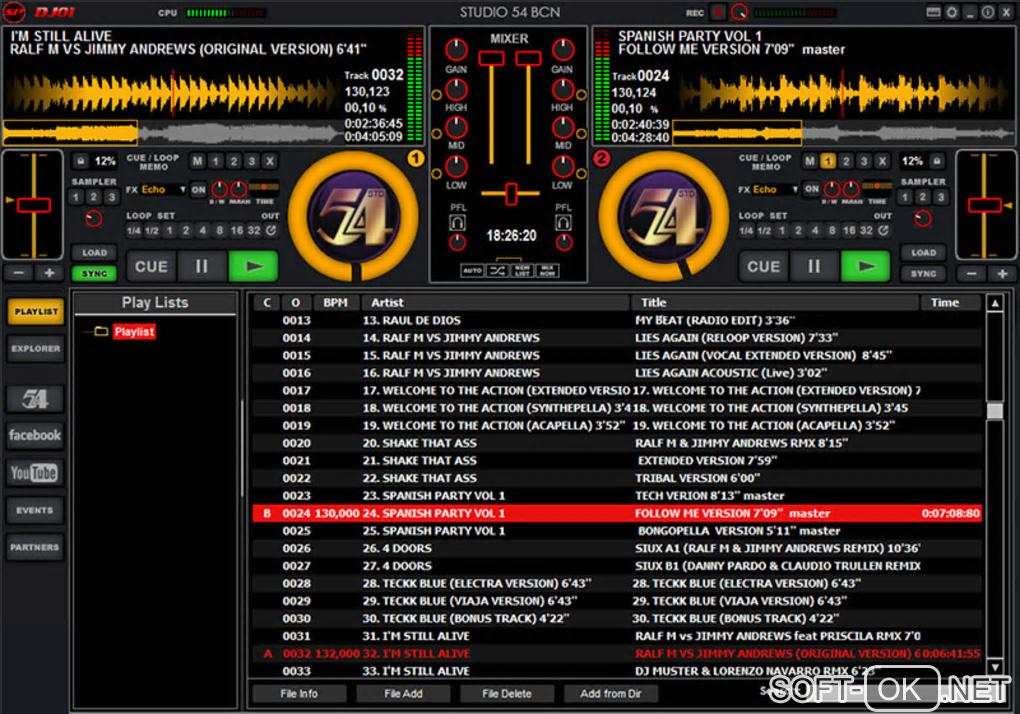Start playback on deck 2 with the green play button
Image resolution: width=1020 pixels, height=714 pixels.
pos(866,266)
